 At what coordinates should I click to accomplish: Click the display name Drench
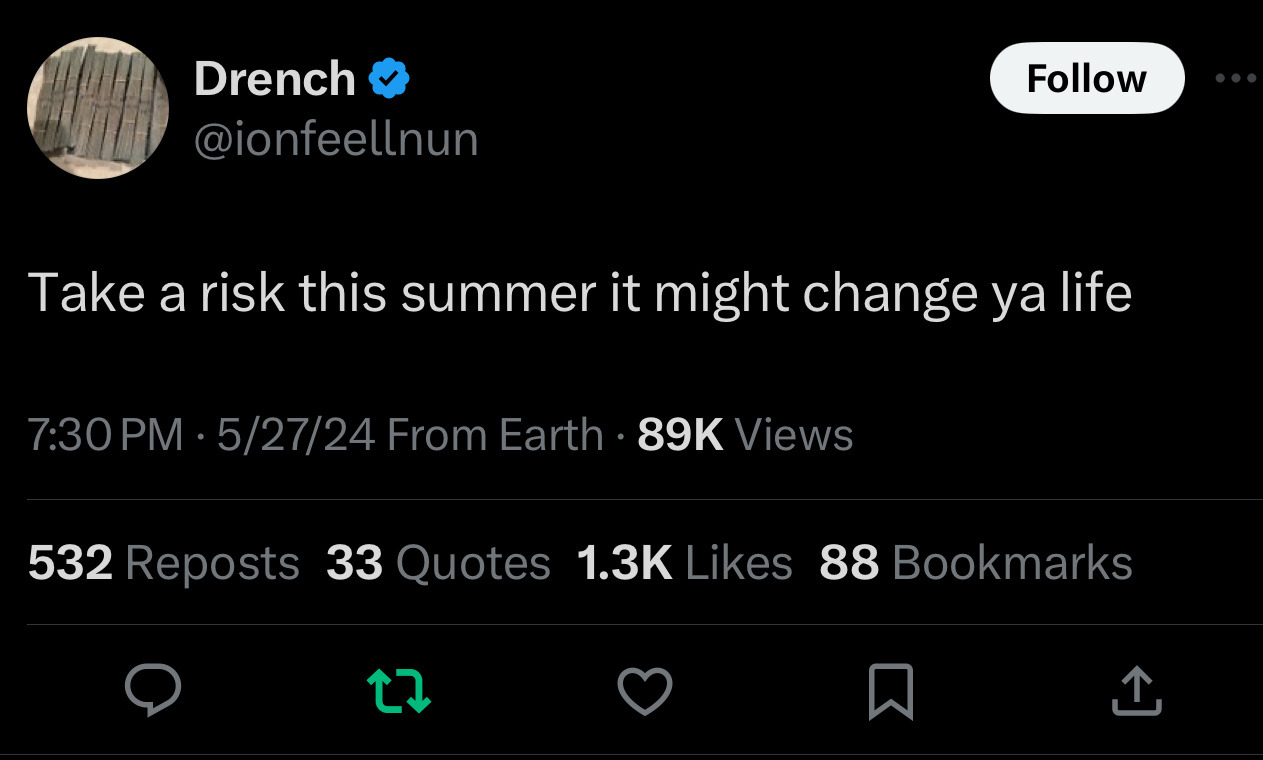tap(274, 79)
